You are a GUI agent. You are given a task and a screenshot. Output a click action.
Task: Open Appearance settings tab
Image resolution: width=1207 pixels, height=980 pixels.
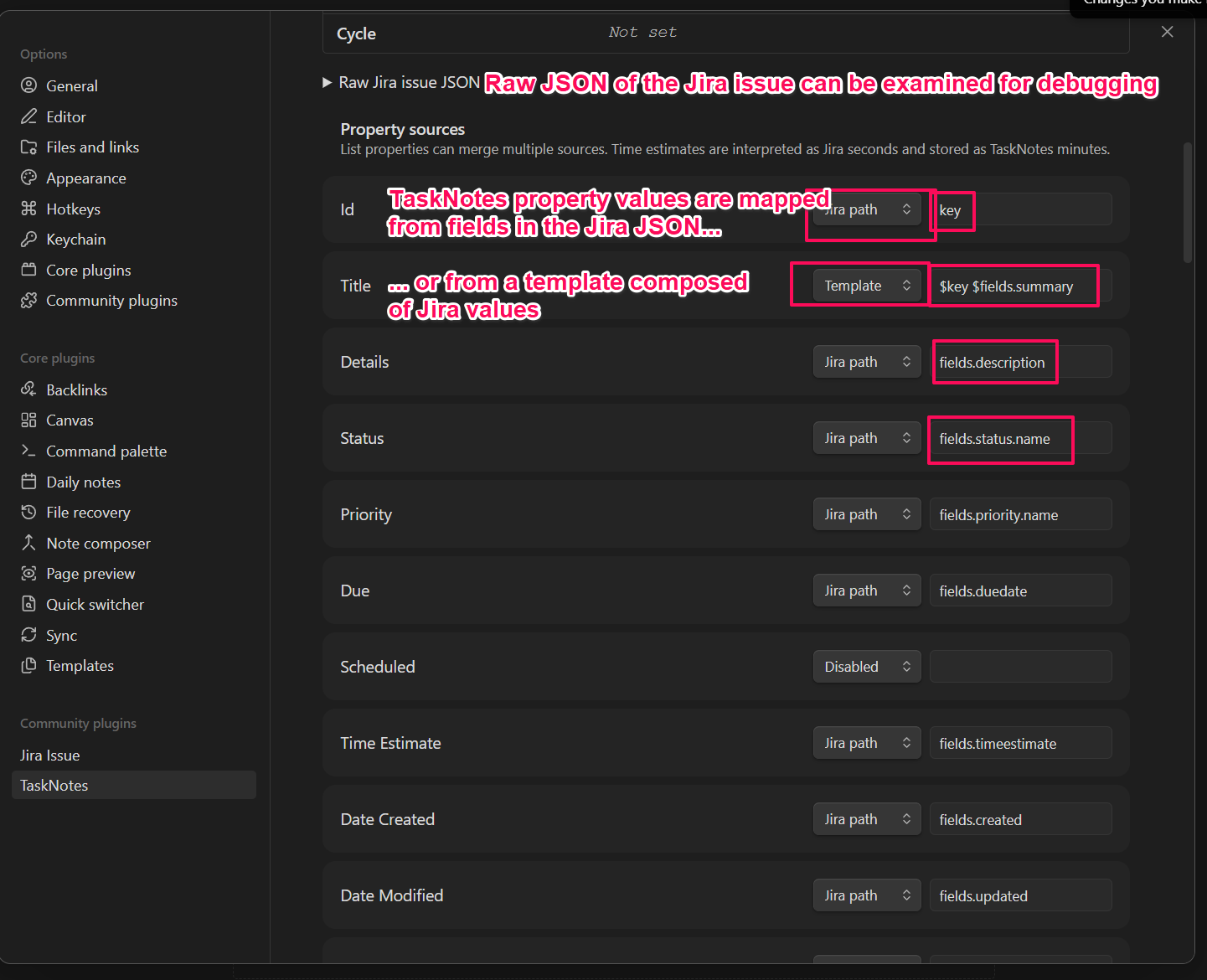click(x=134, y=178)
